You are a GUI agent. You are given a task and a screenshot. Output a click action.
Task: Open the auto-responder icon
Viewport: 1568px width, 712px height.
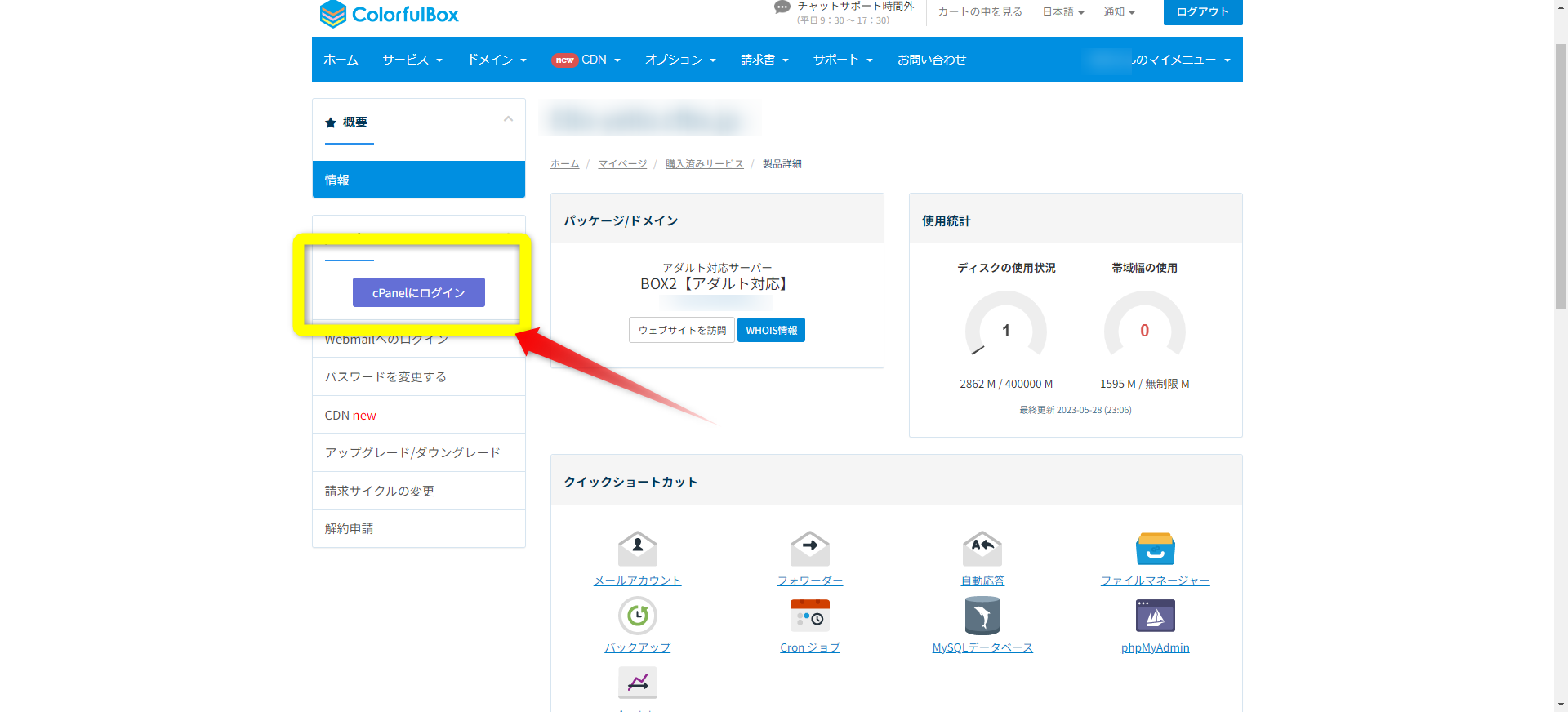pyautogui.click(x=982, y=548)
